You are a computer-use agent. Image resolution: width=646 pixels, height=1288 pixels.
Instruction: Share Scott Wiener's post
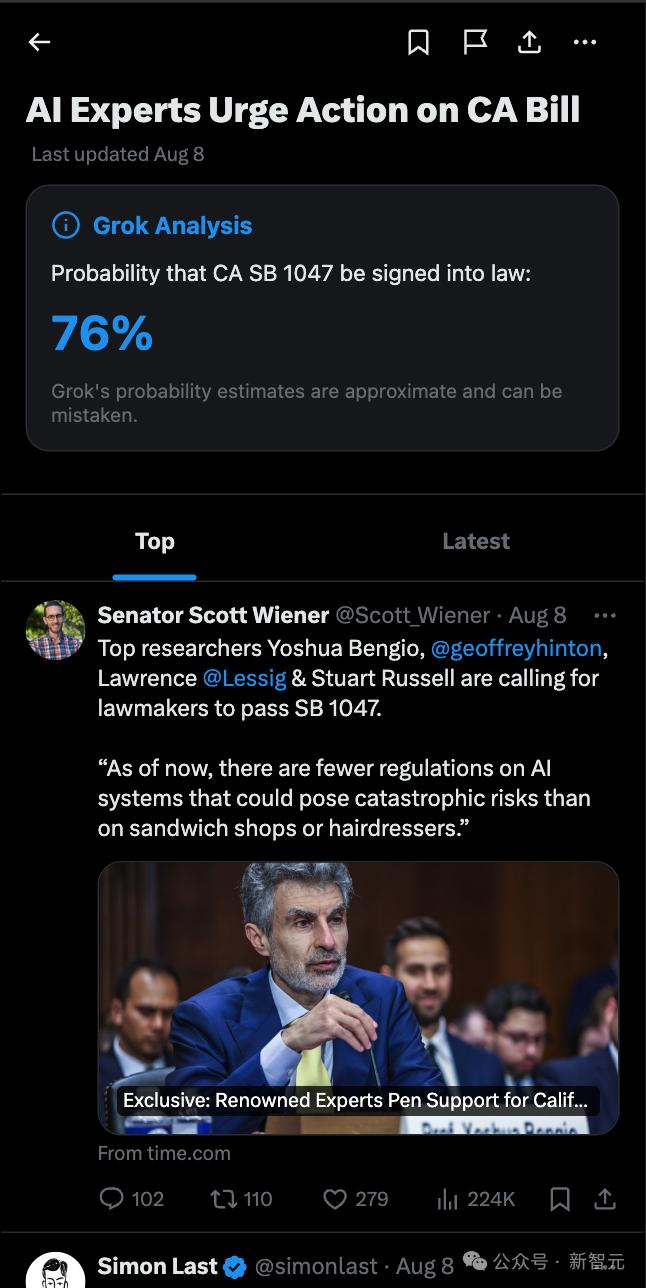tap(605, 1198)
